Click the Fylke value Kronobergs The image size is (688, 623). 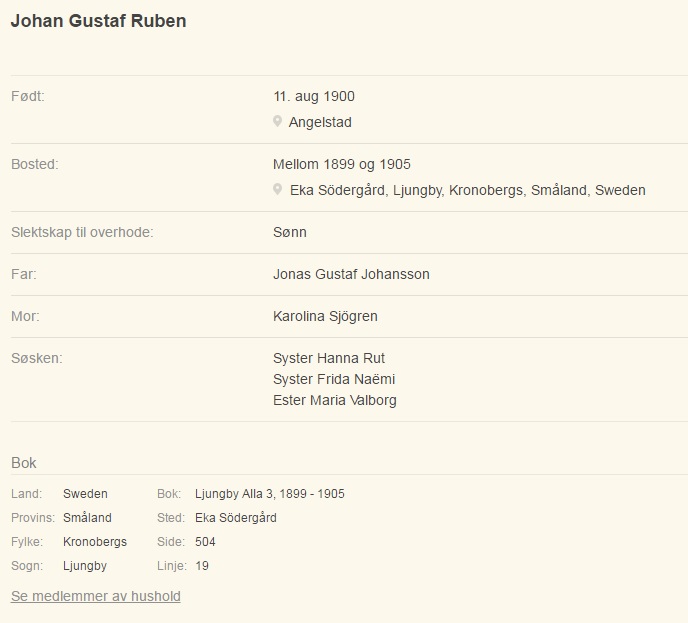pyautogui.click(x=95, y=541)
